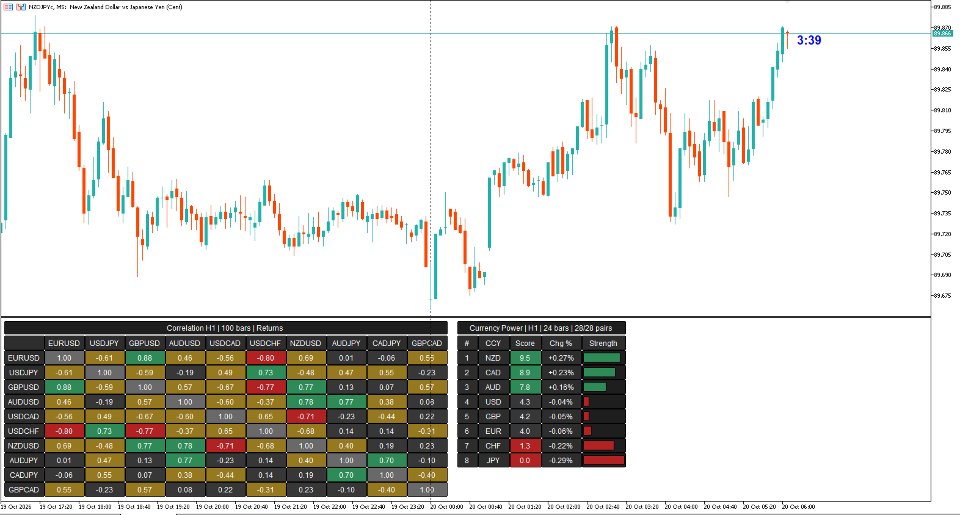The width and height of the screenshot is (960, 515).
Task: Click the CADJPY column header
Action: tap(386, 343)
